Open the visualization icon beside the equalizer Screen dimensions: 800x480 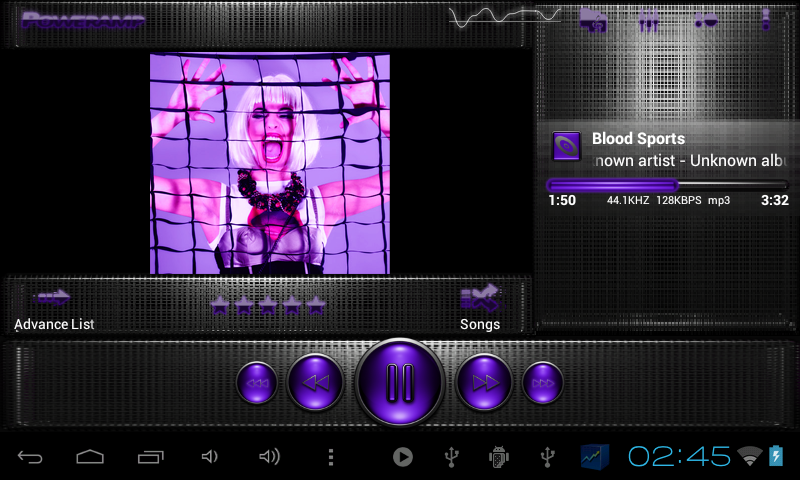point(706,20)
